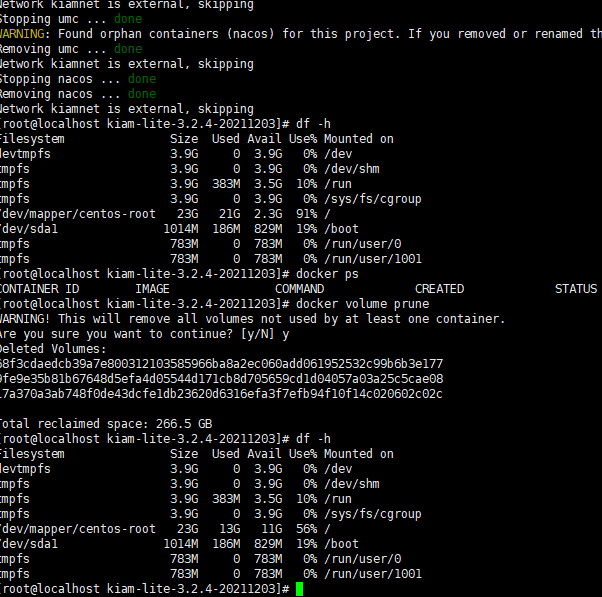Click '(nacos)' in orphan containers warning
Viewport: 602px width, 597px height.
coord(250,34)
